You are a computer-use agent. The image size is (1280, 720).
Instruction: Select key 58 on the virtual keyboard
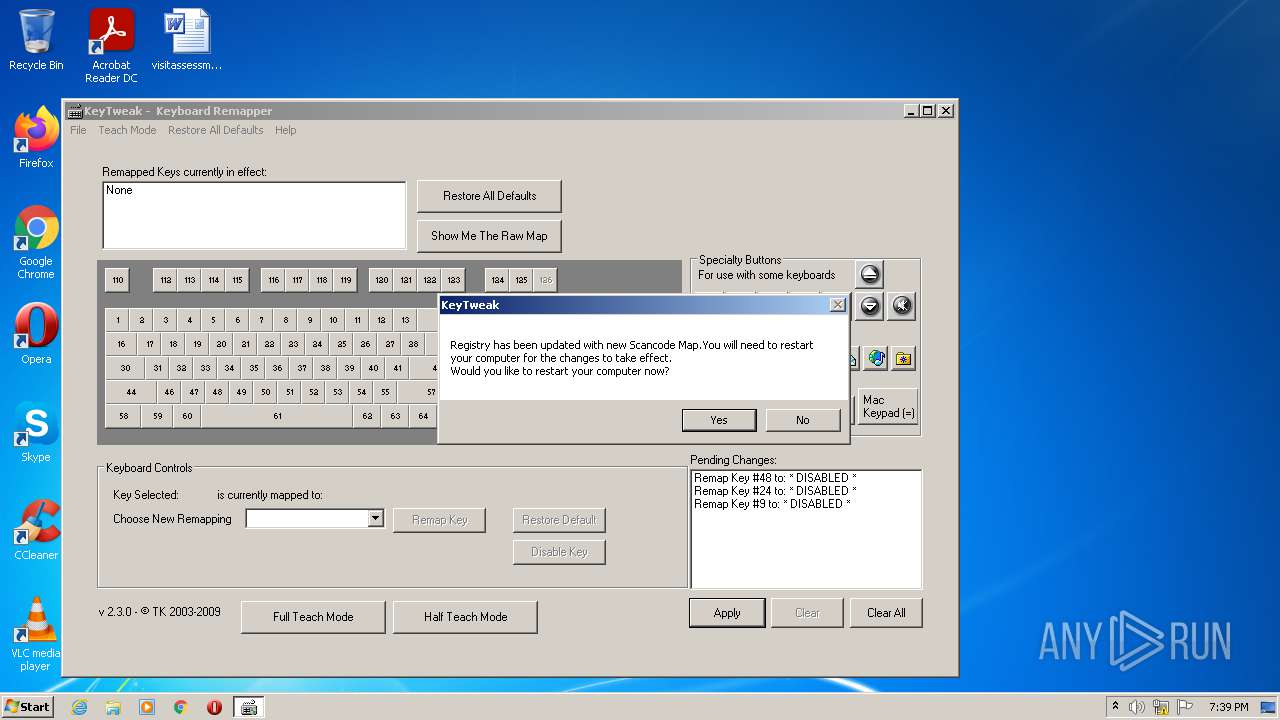click(123, 416)
